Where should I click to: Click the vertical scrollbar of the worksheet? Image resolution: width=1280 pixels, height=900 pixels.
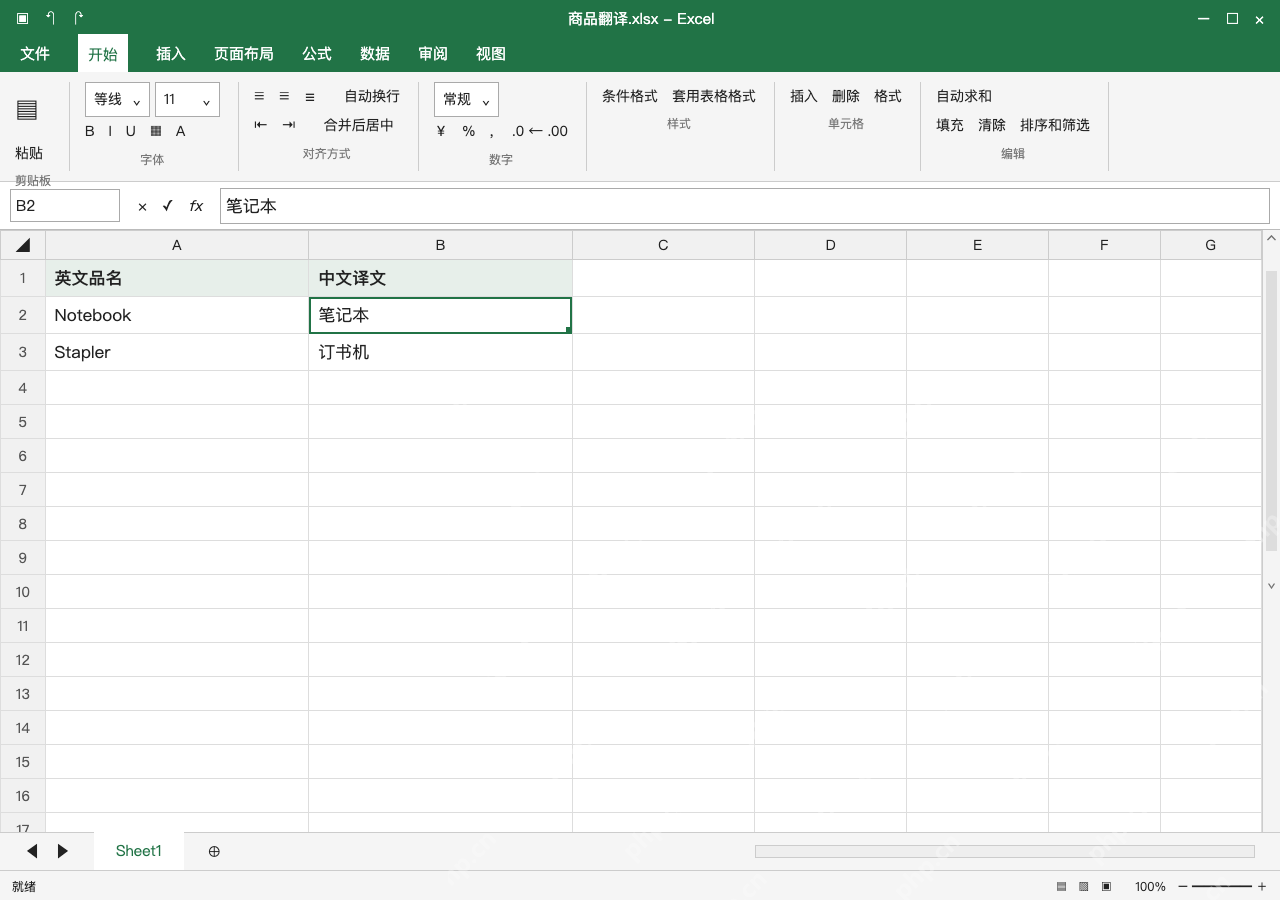pyautogui.click(x=1271, y=410)
